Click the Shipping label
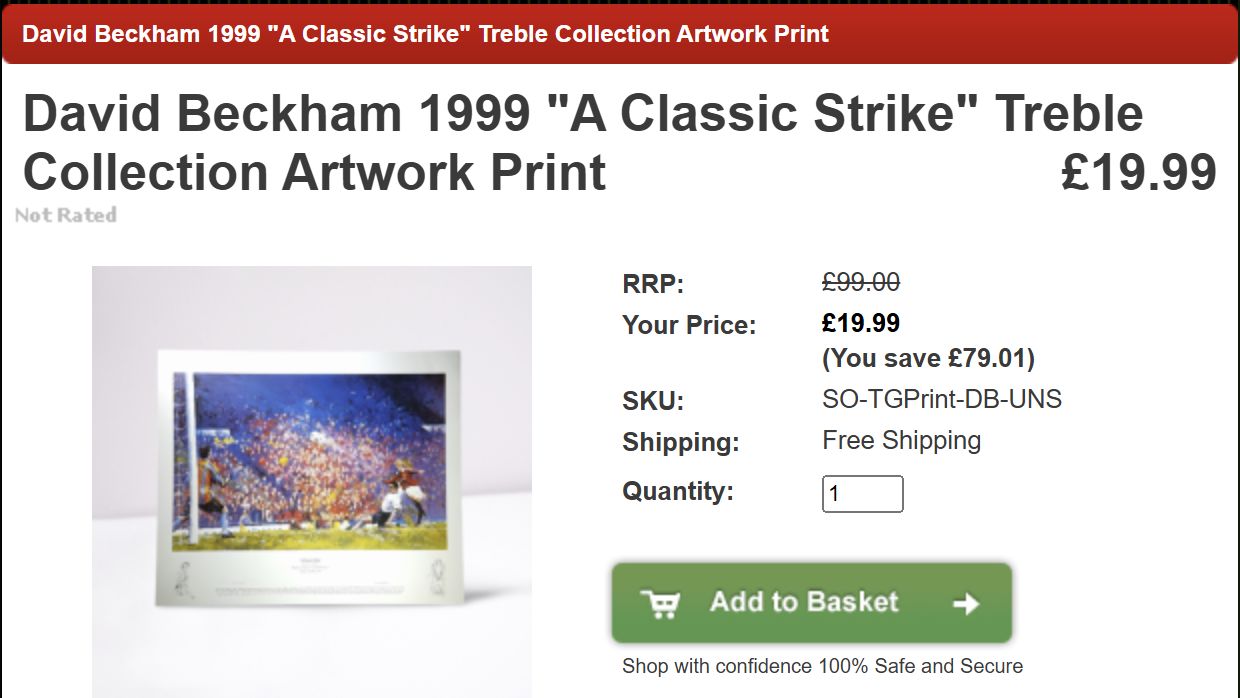Viewport: 1240px width, 698px height. pyautogui.click(x=681, y=442)
